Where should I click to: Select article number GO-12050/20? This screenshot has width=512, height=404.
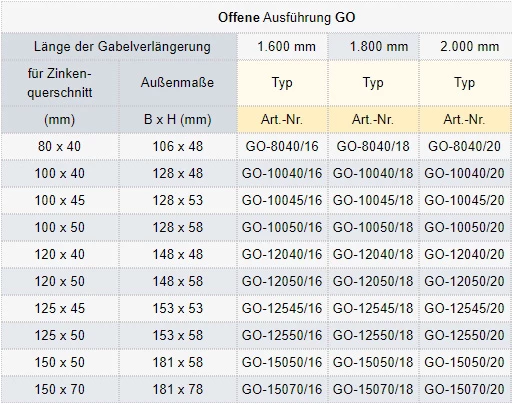pyautogui.click(x=464, y=281)
